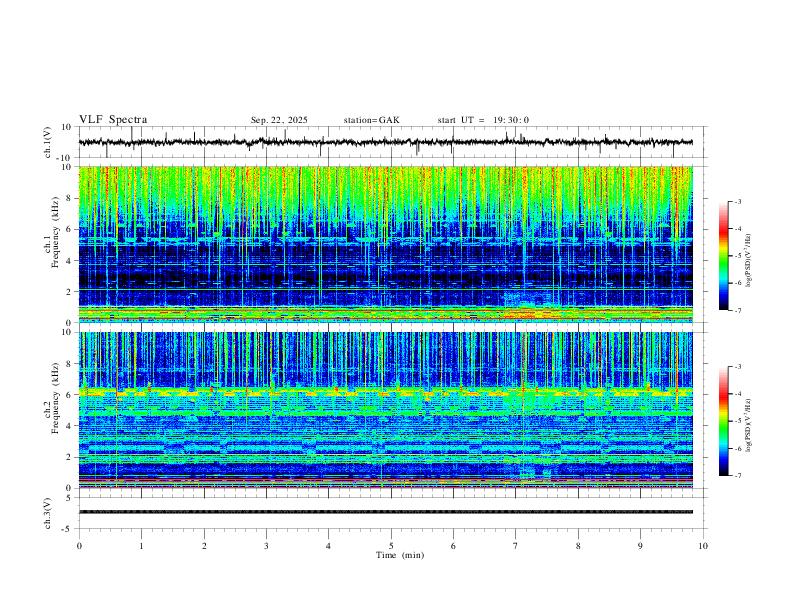Click the "5" tick of ch.3(V) axis

69,498
